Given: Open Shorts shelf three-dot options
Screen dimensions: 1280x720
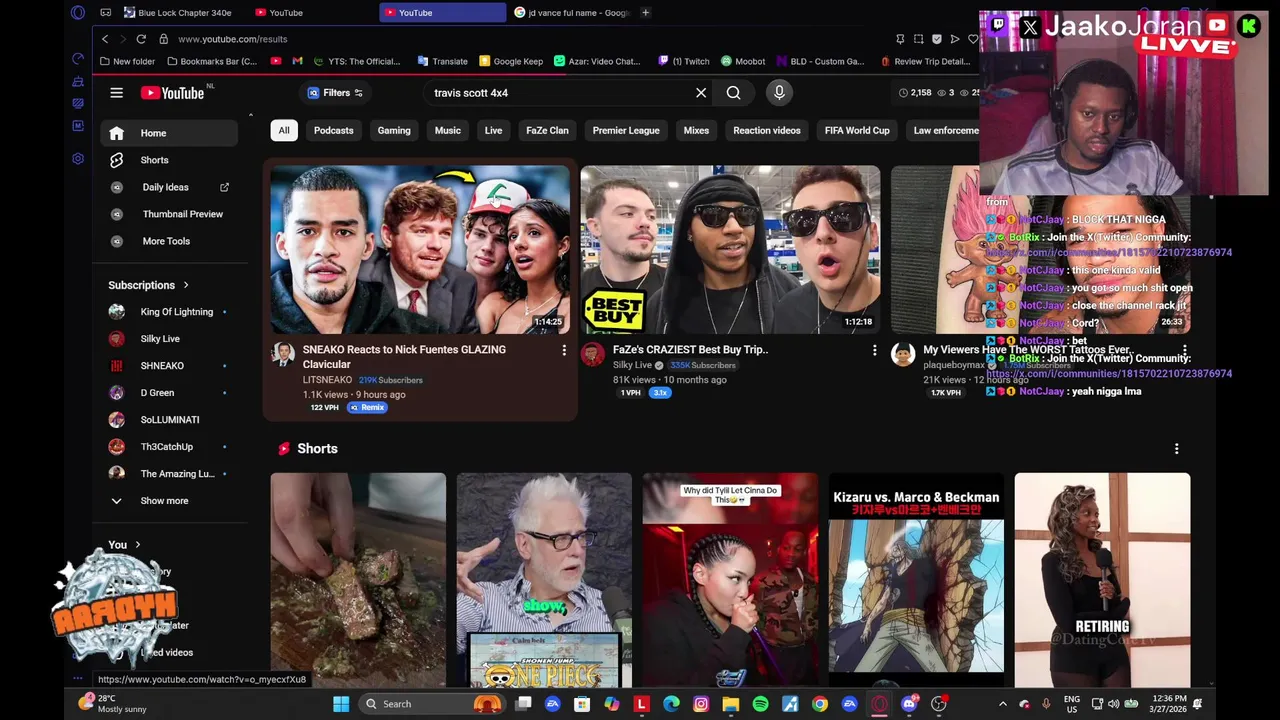Looking at the screenshot, I should click(1176, 449).
